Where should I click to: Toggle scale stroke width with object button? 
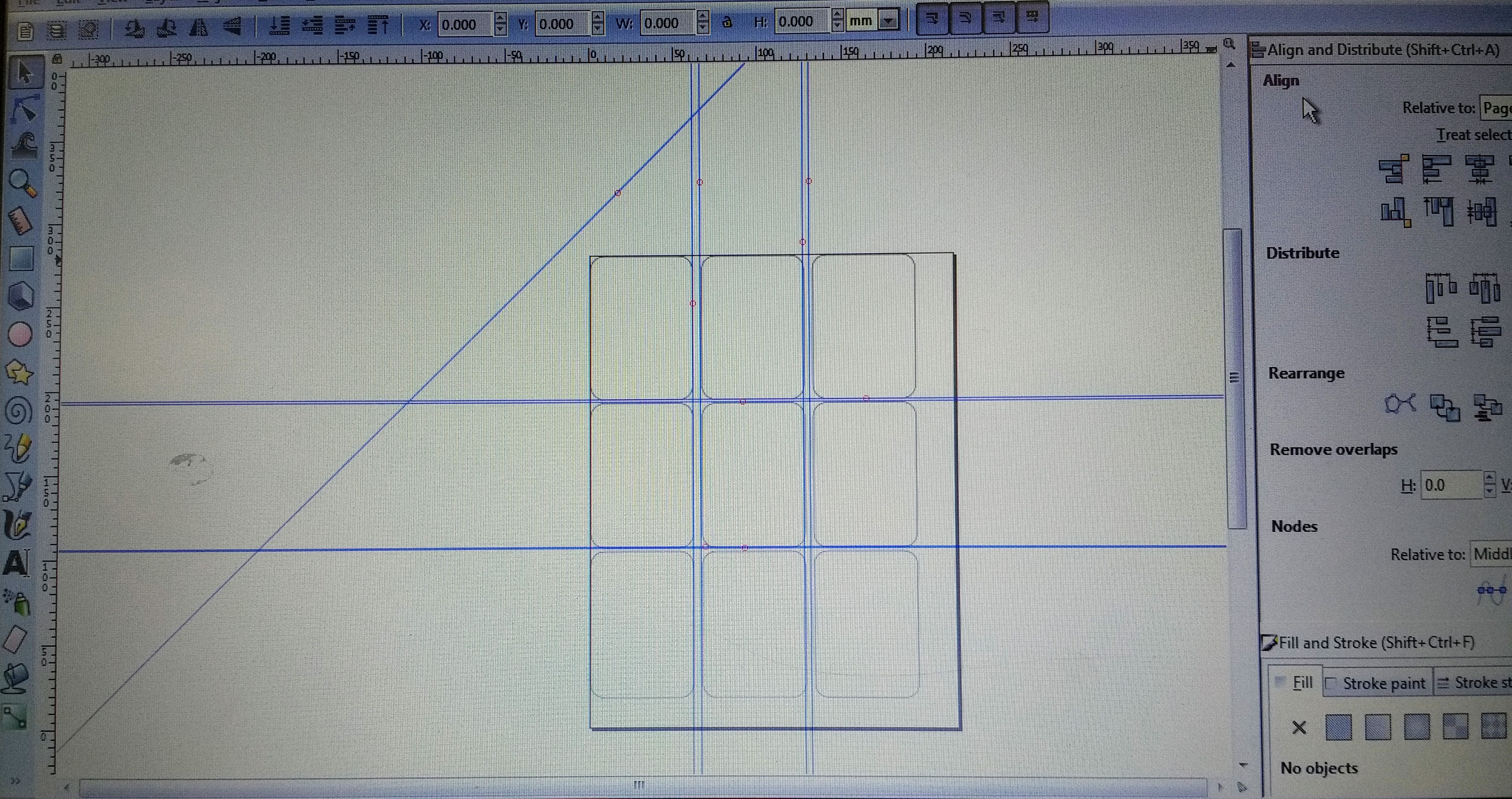pos(931,19)
